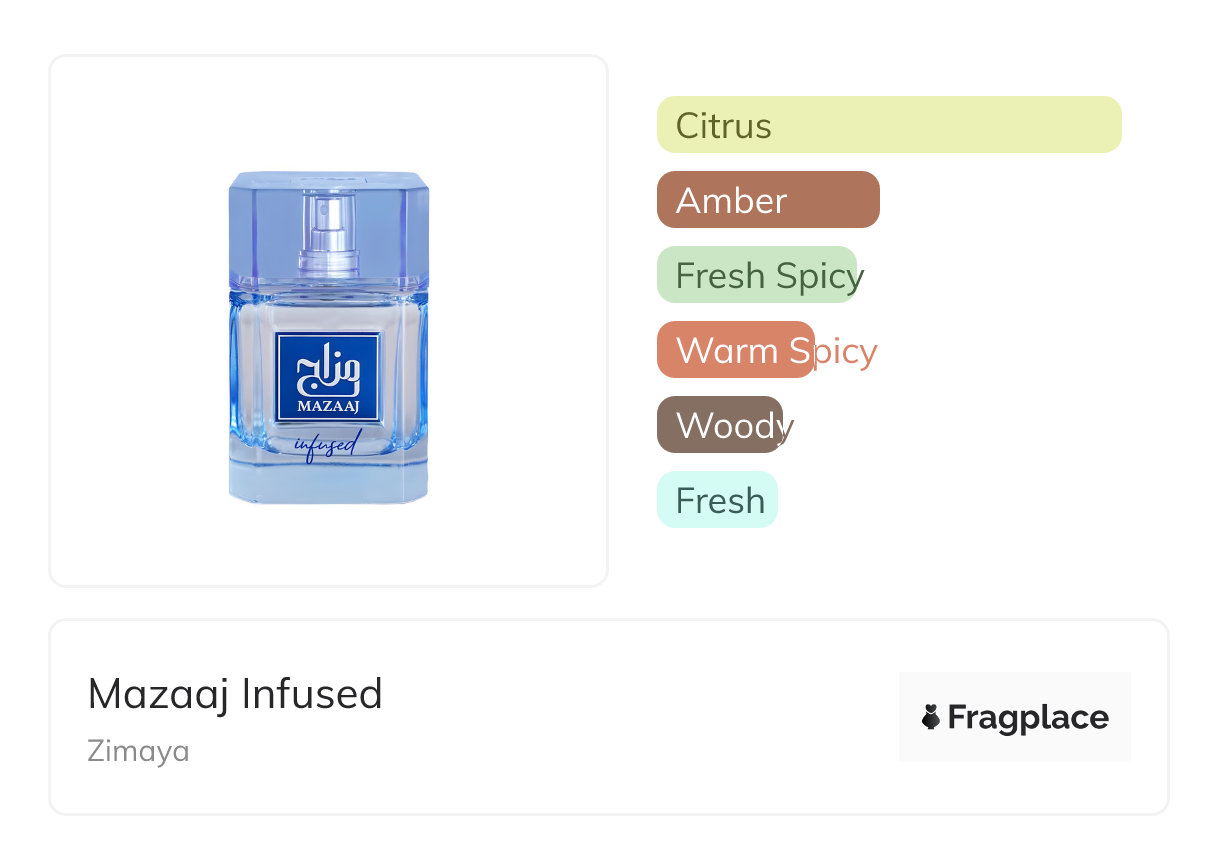
Task: Choose the Fresh Spicy accord bar
Action: (x=757, y=275)
